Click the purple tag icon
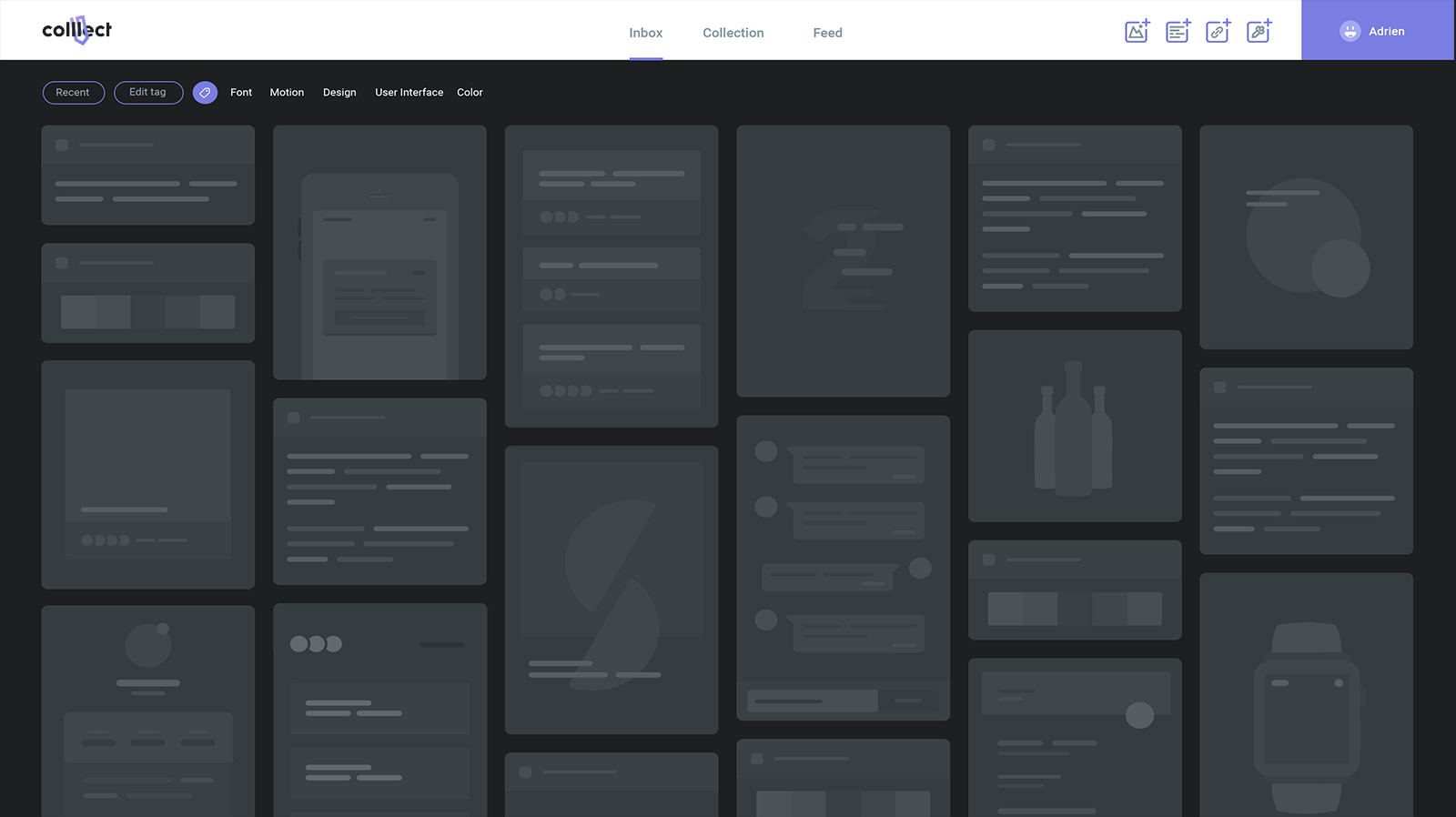The height and width of the screenshot is (817, 1456). point(205,93)
